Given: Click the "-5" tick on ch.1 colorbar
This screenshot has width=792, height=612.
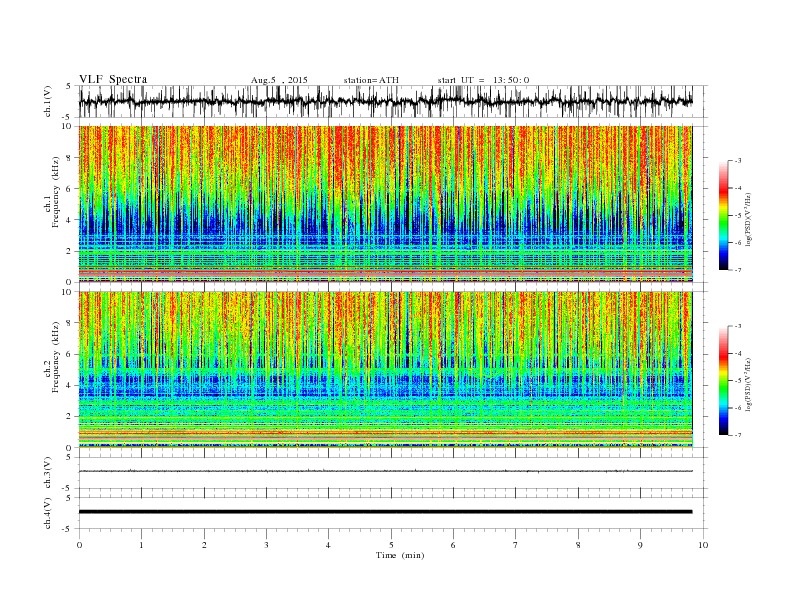Looking at the screenshot, I should [x=737, y=216].
